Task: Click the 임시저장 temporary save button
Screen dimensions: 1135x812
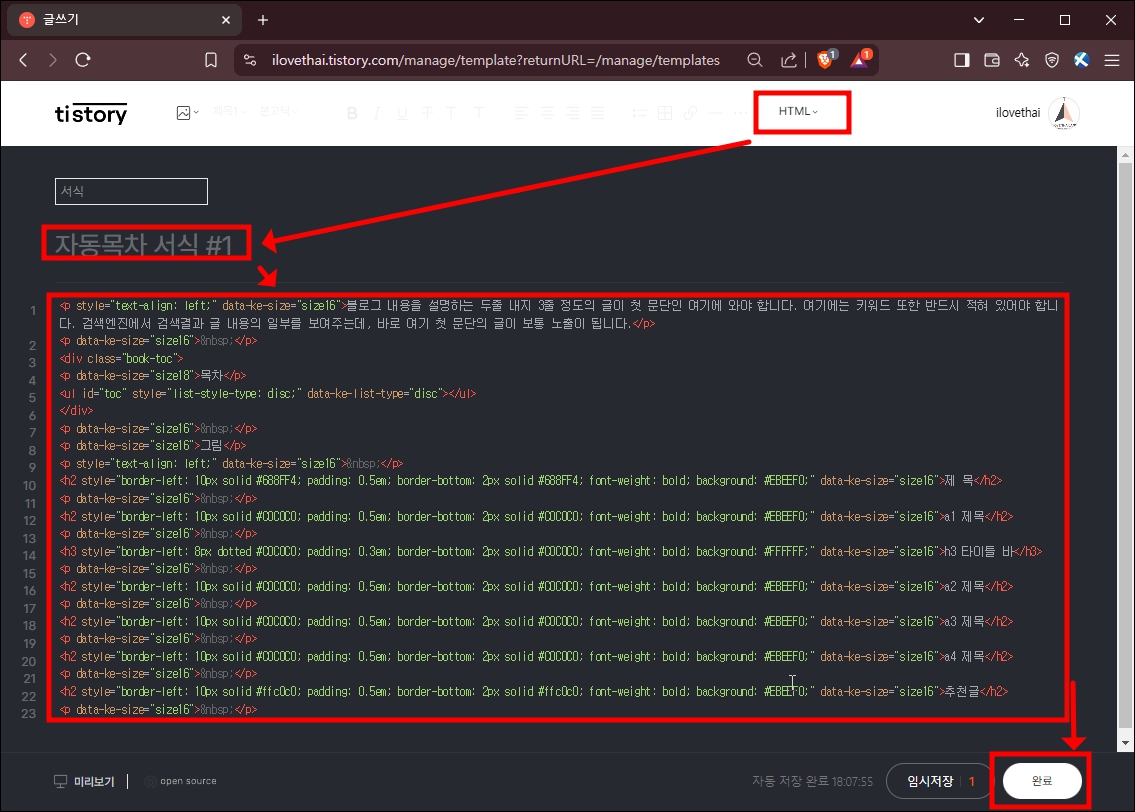Action: (930, 782)
